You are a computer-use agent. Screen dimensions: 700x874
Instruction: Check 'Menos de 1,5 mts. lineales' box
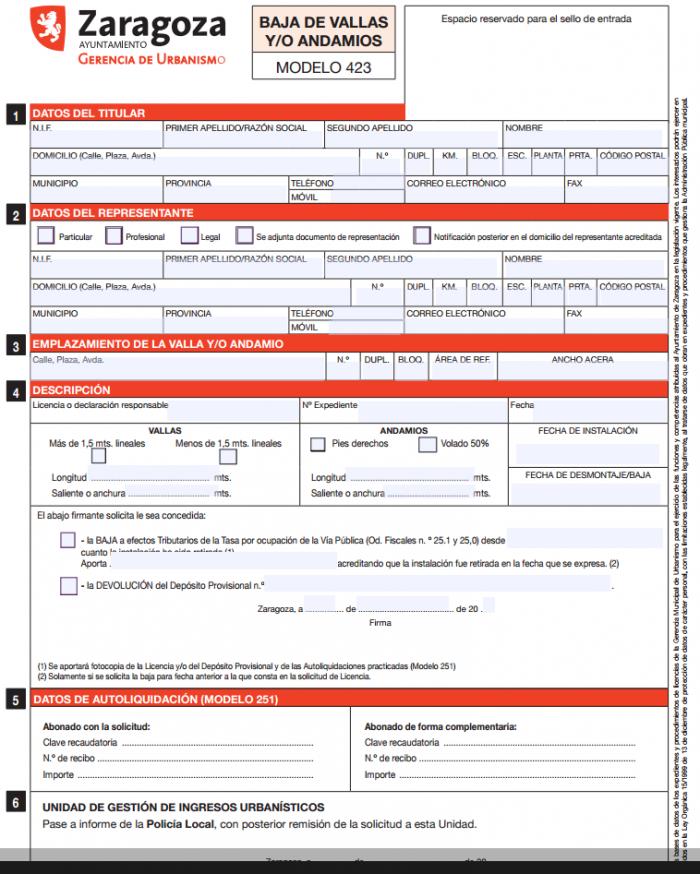click(228, 456)
